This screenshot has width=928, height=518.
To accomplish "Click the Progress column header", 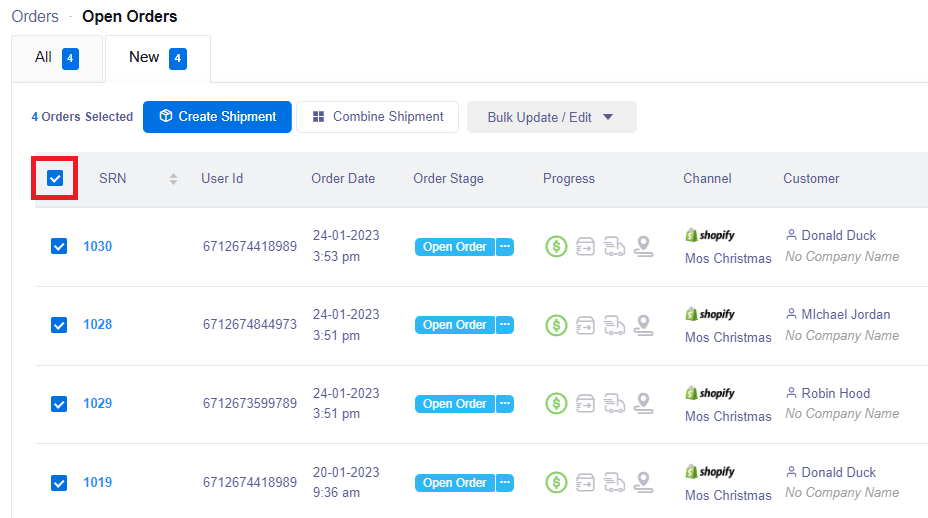I will tap(569, 178).
